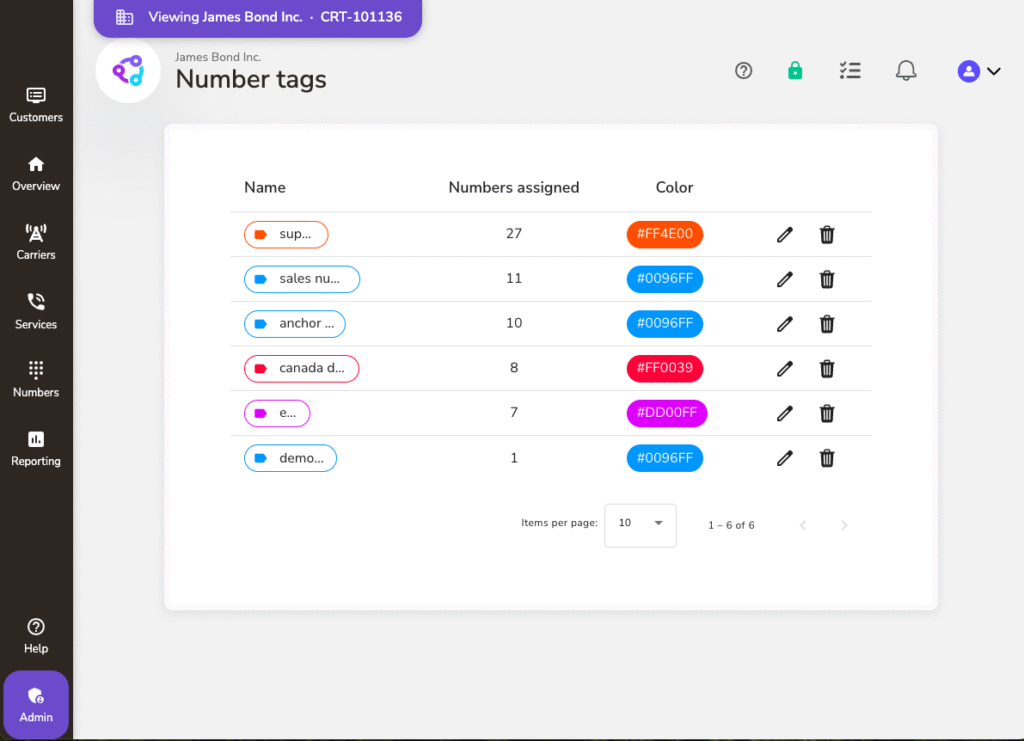
Task: Open notifications bell icon
Action: [906, 71]
